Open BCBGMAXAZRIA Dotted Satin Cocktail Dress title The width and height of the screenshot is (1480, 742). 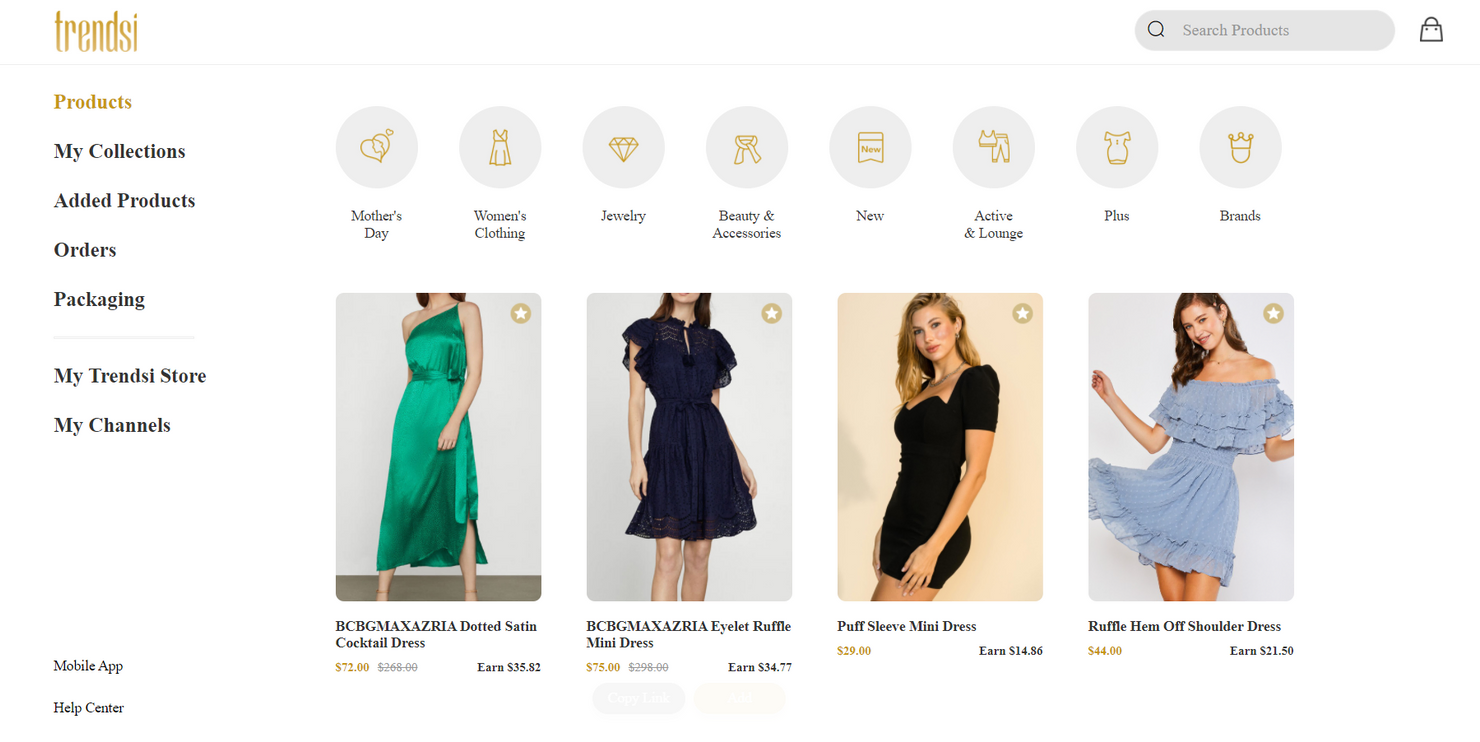coord(436,634)
